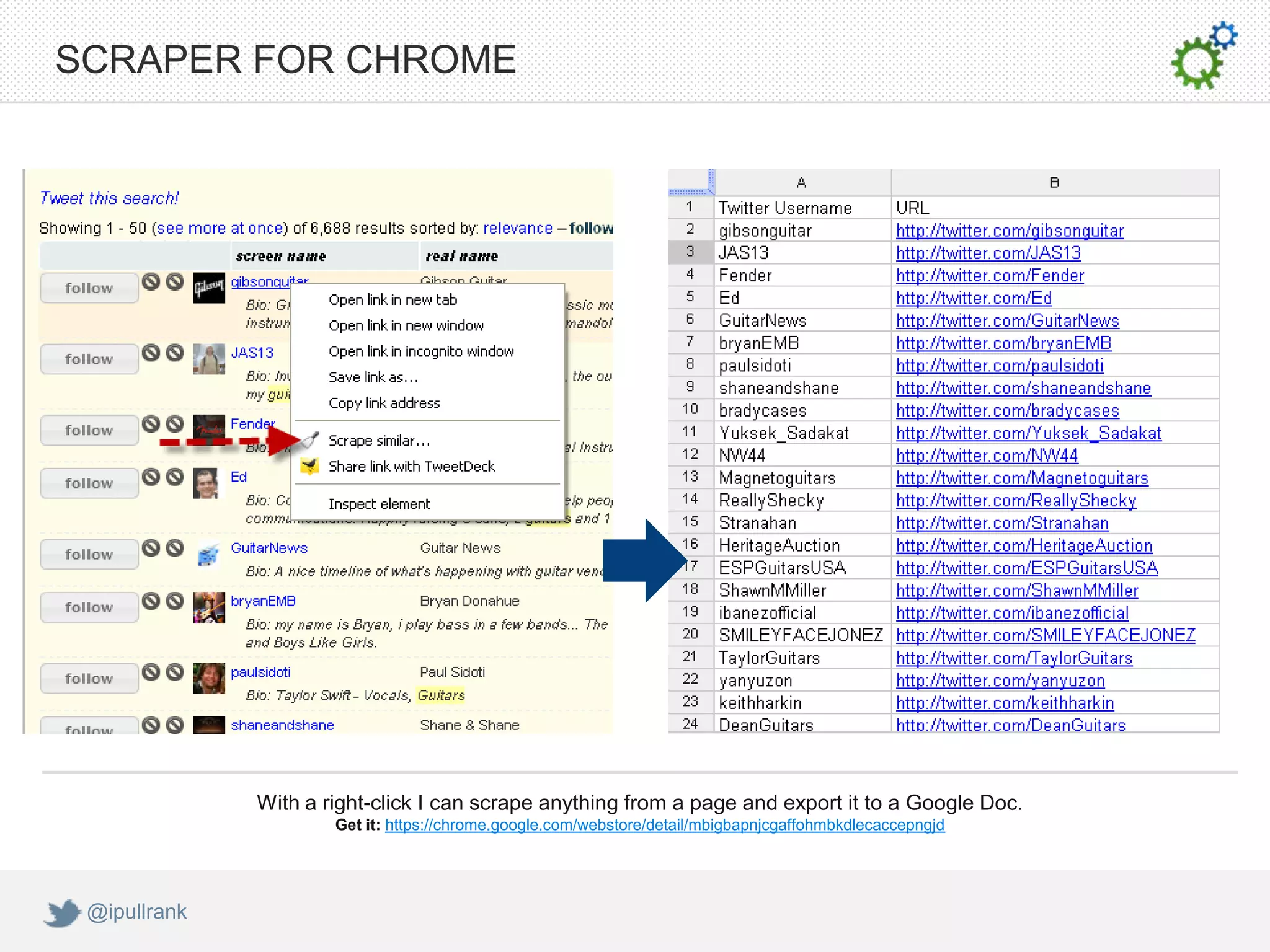Open the Chrome webstore Scraper link
Image resolution: width=1270 pixels, height=952 pixels.
click(665, 825)
